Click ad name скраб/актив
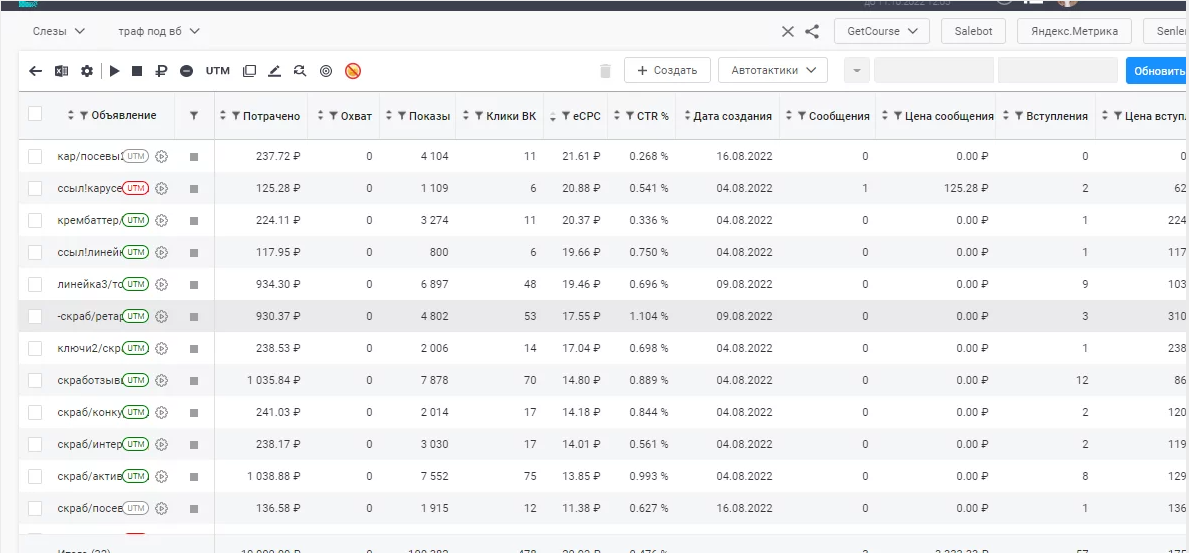 tap(89, 476)
